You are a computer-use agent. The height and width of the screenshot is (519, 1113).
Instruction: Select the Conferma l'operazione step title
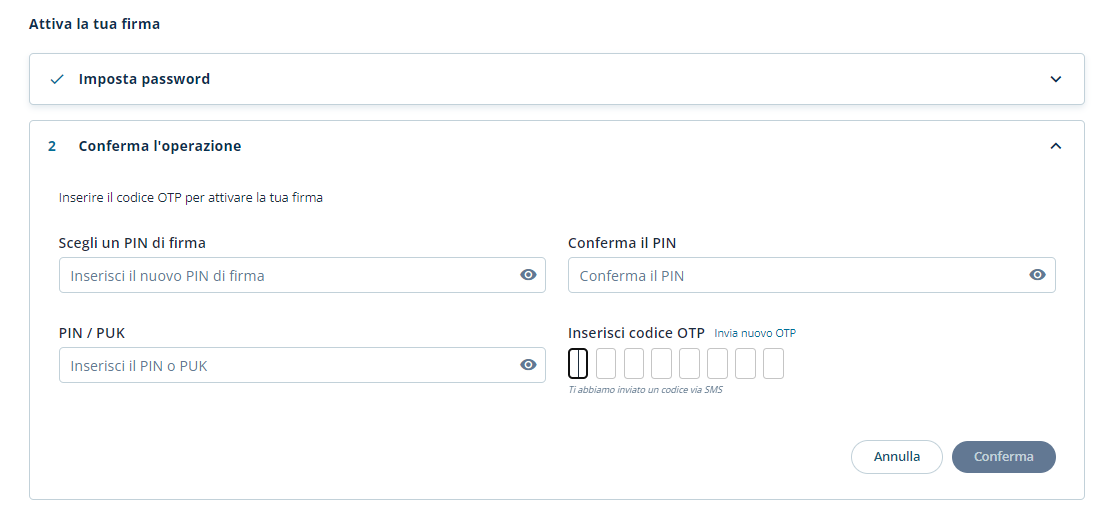point(160,146)
